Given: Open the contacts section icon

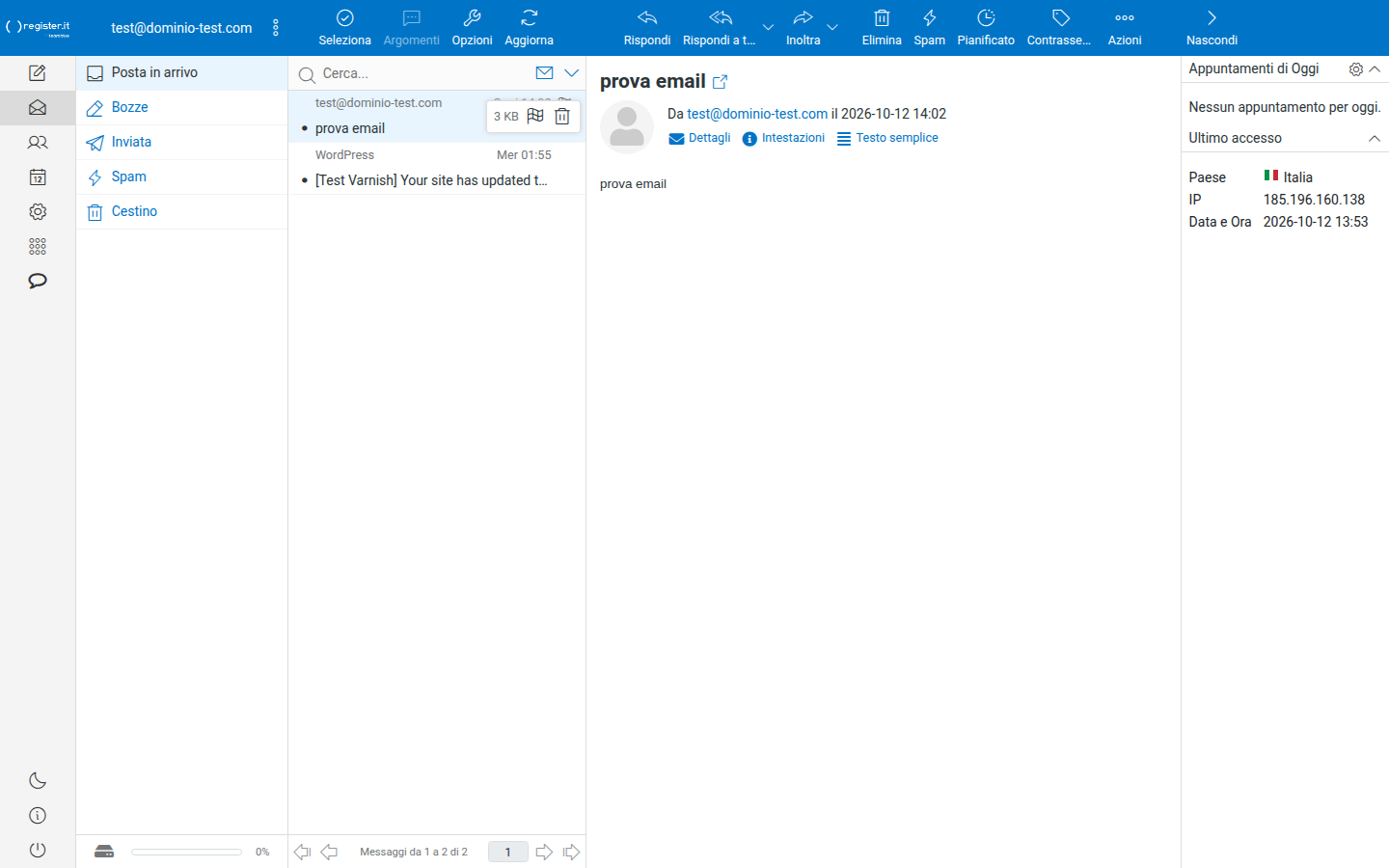Looking at the screenshot, I should 38,143.
